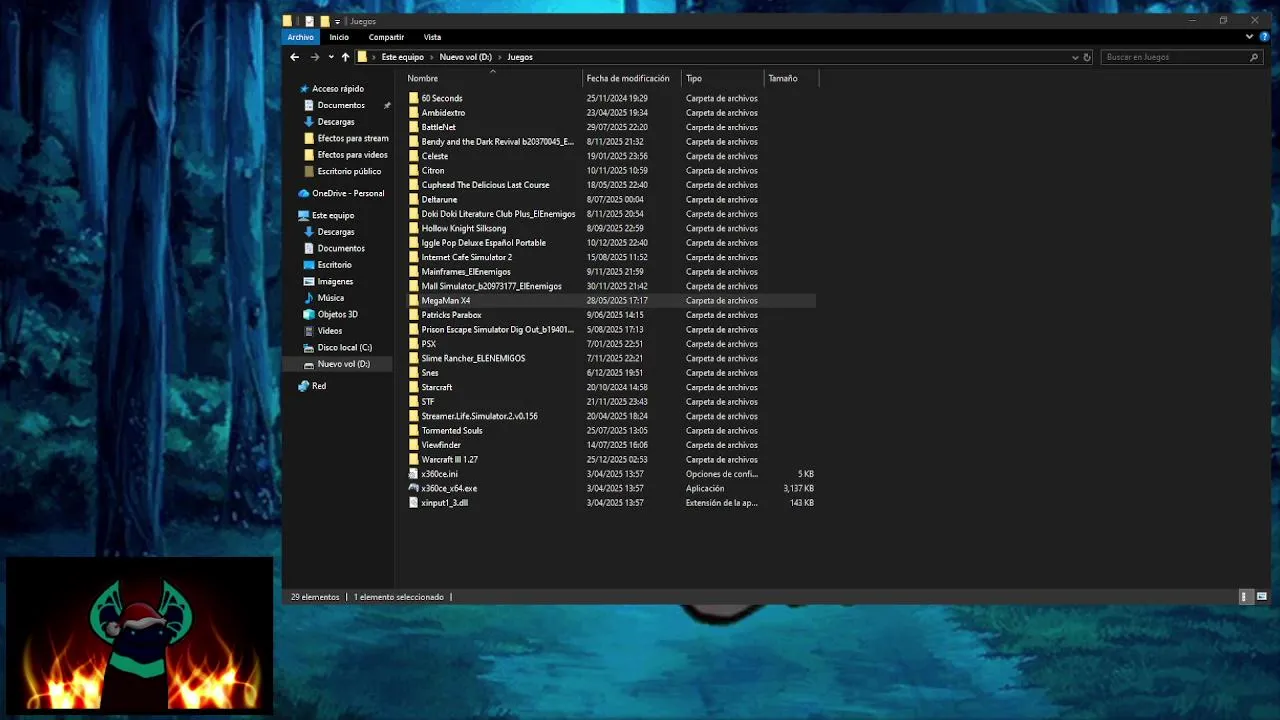1280x720 pixels.
Task: Select the x360ce_x64.exe application icon
Action: tap(413, 488)
